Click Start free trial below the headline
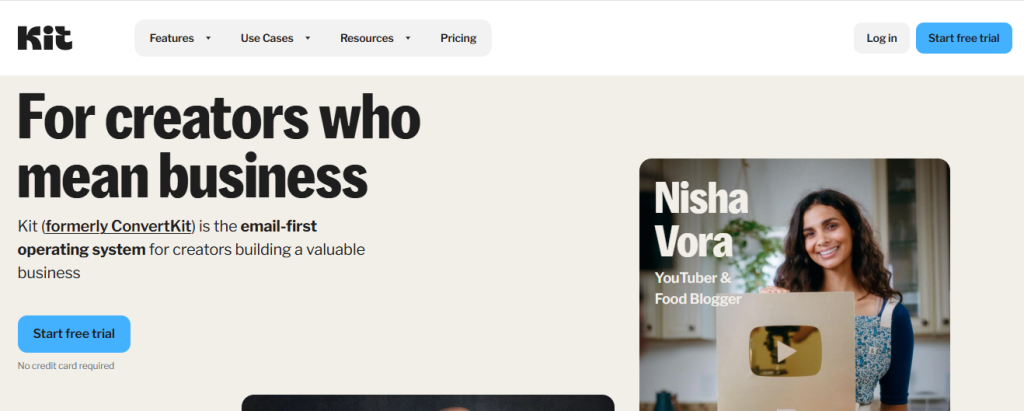 coord(74,334)
